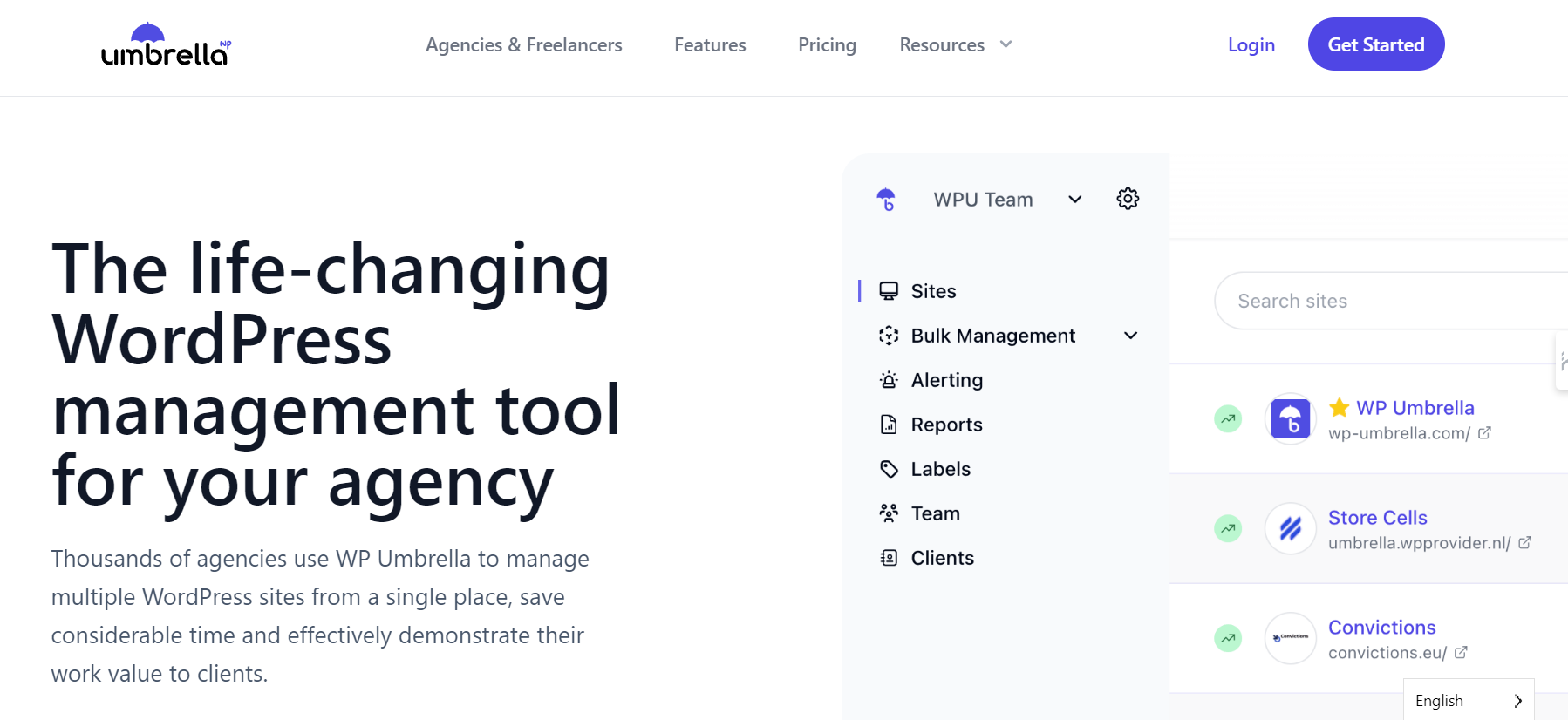This screenshot has width=1568, height=720.
Task: Select Sites in the sidebar
Action: click(934, 291)
